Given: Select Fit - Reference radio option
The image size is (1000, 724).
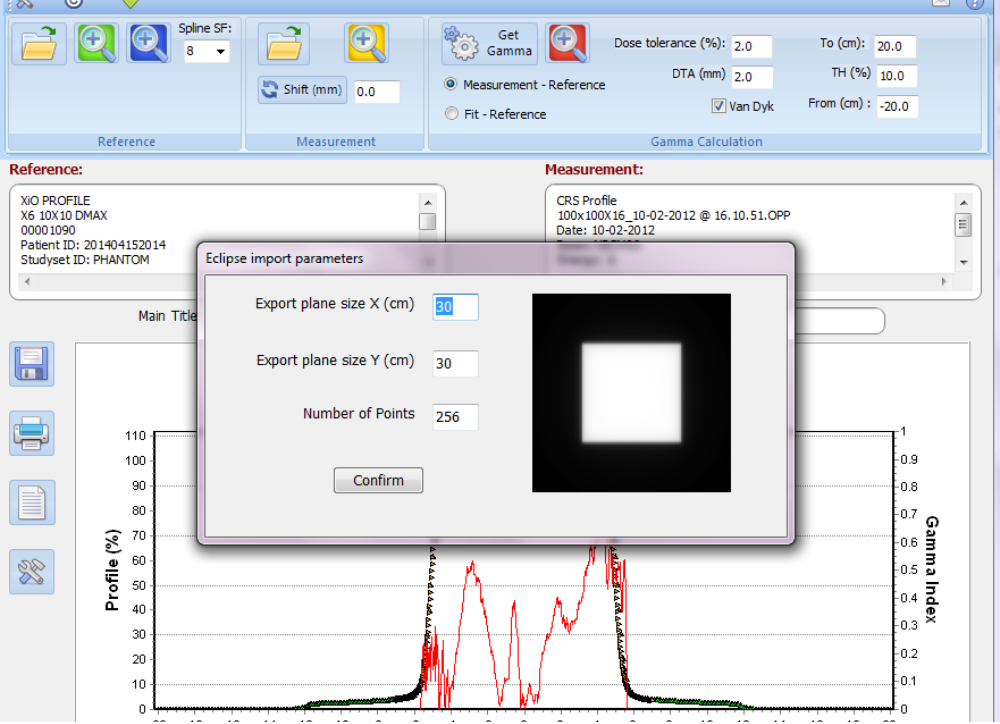Looking at the screenshot, I should 451,114.
